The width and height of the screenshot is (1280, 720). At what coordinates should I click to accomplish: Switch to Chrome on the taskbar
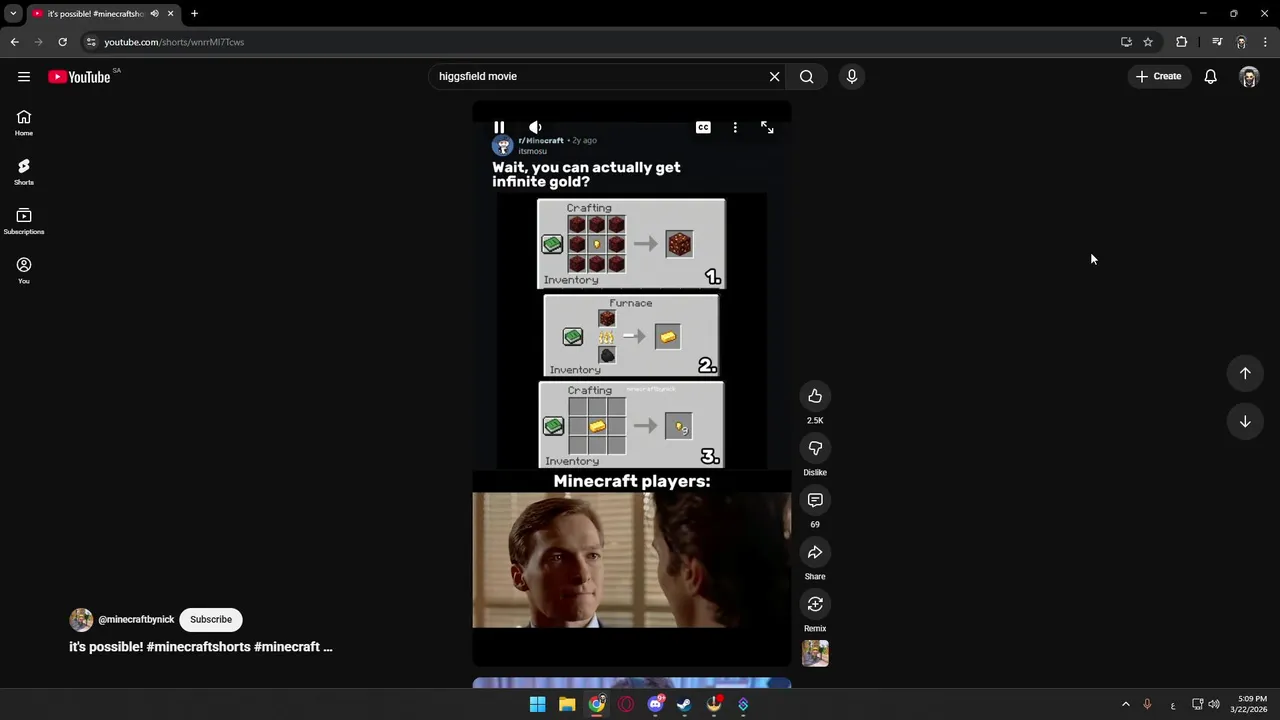point(597,705)
